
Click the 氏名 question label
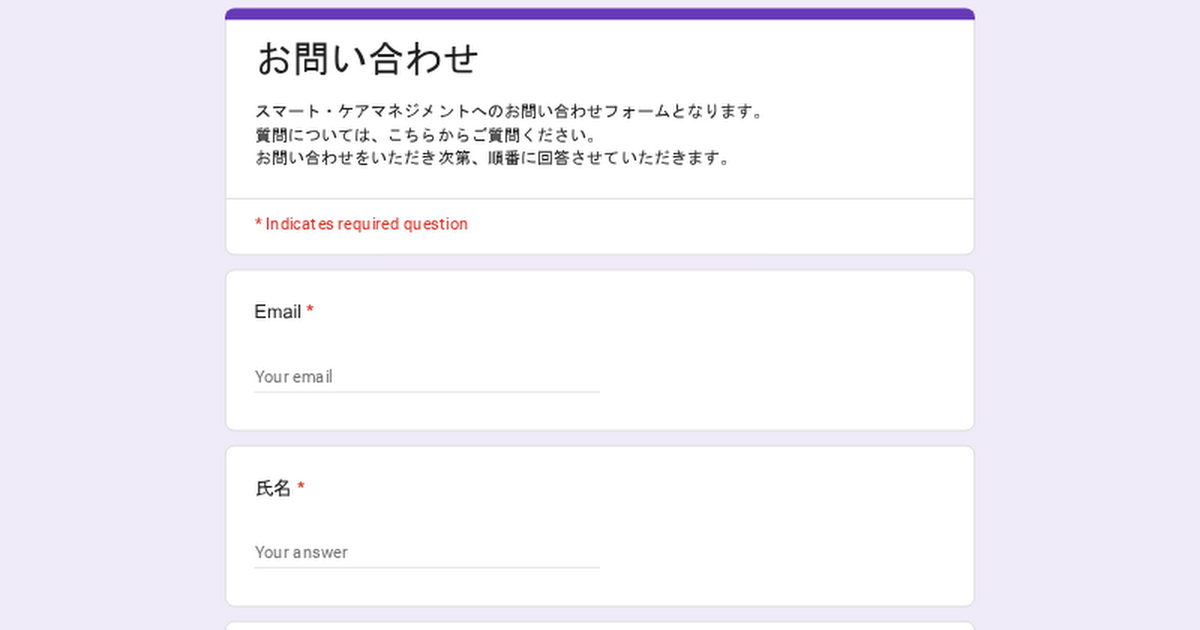pos(273,488)
